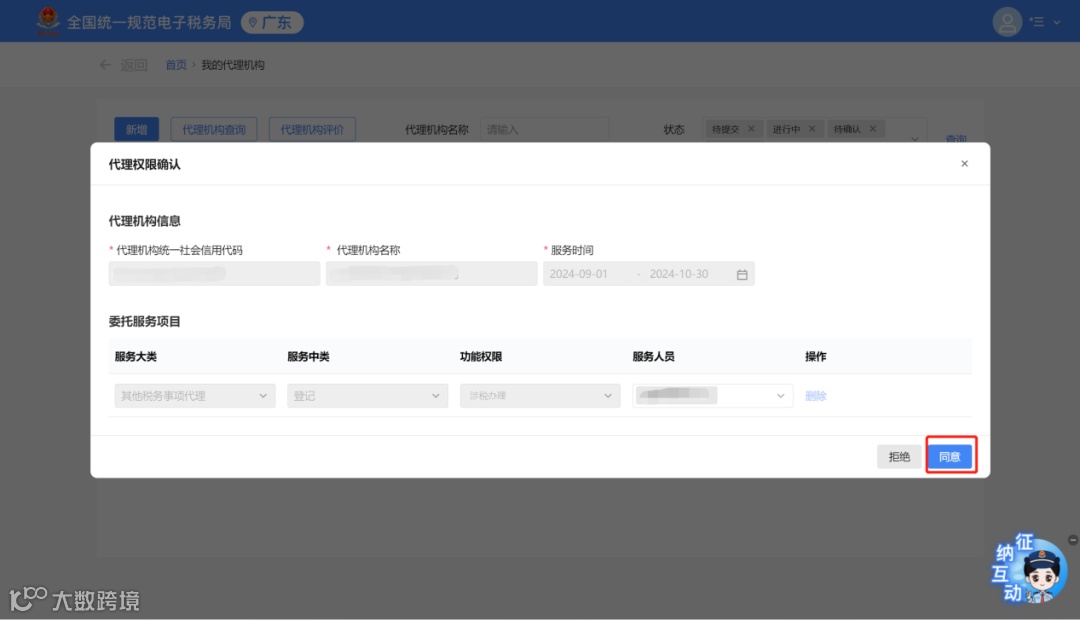
Task: Click the 同意 button to agree
Action: (950, 455)
